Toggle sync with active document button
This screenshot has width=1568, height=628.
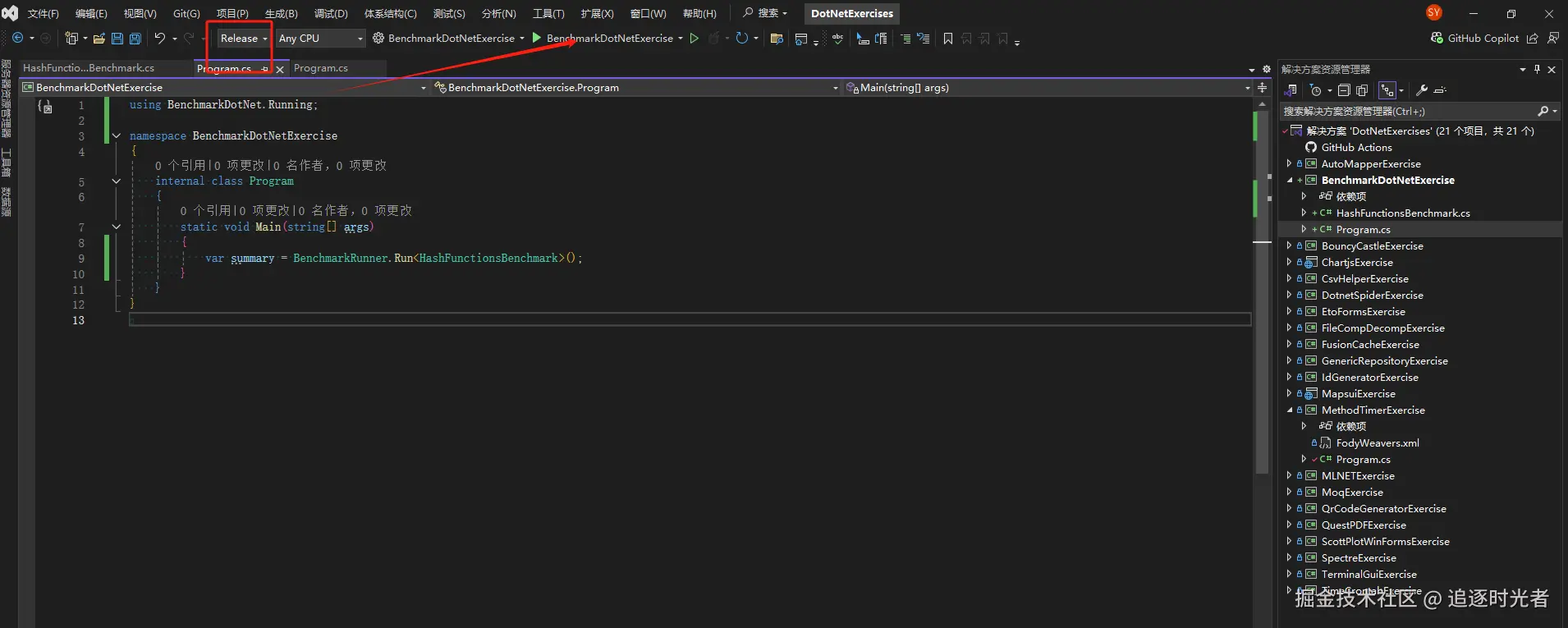(x=1387, y=90)
